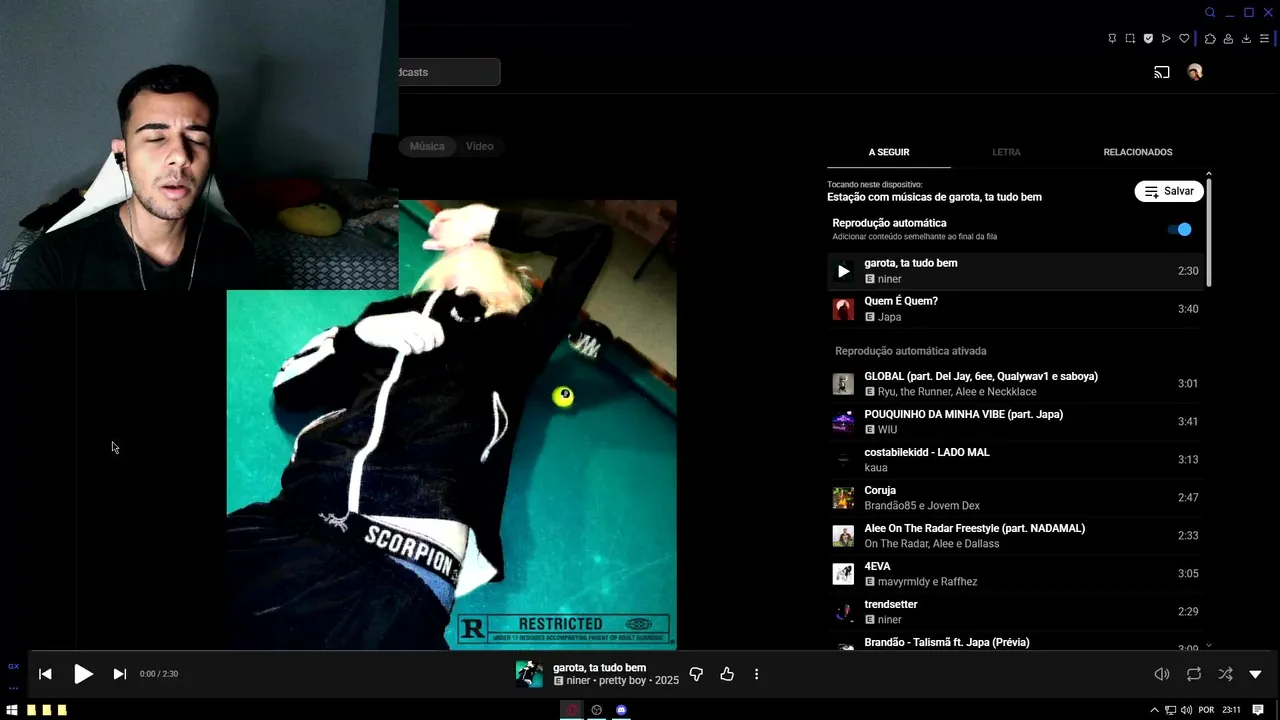Collapse the player page with down arrow
Viewport: 1280px width, 720px height.
click(x=1256, y=674)
